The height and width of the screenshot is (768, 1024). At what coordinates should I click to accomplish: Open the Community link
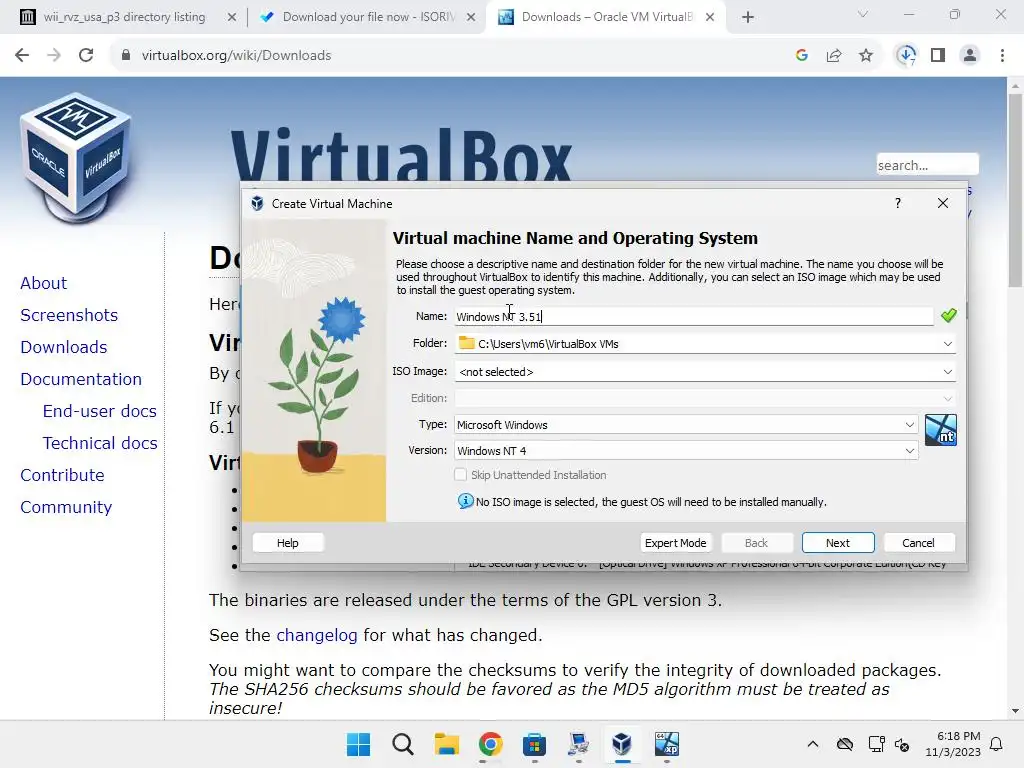(66, 507)
